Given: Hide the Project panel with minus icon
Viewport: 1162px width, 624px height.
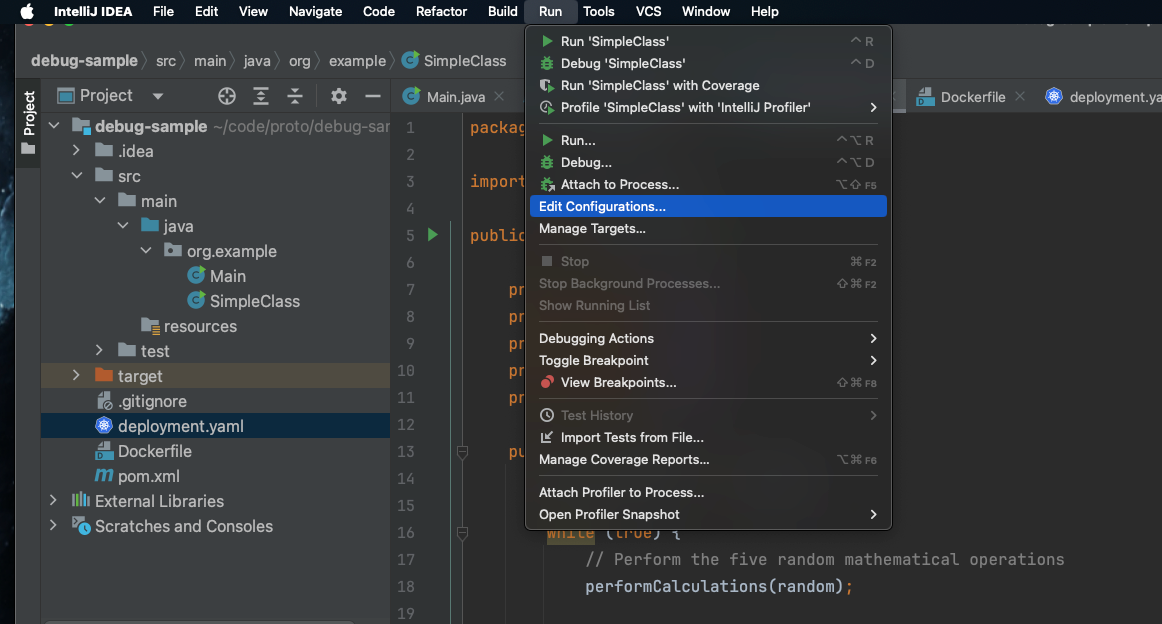Looking at the screenshot, I should coord(373,96).
